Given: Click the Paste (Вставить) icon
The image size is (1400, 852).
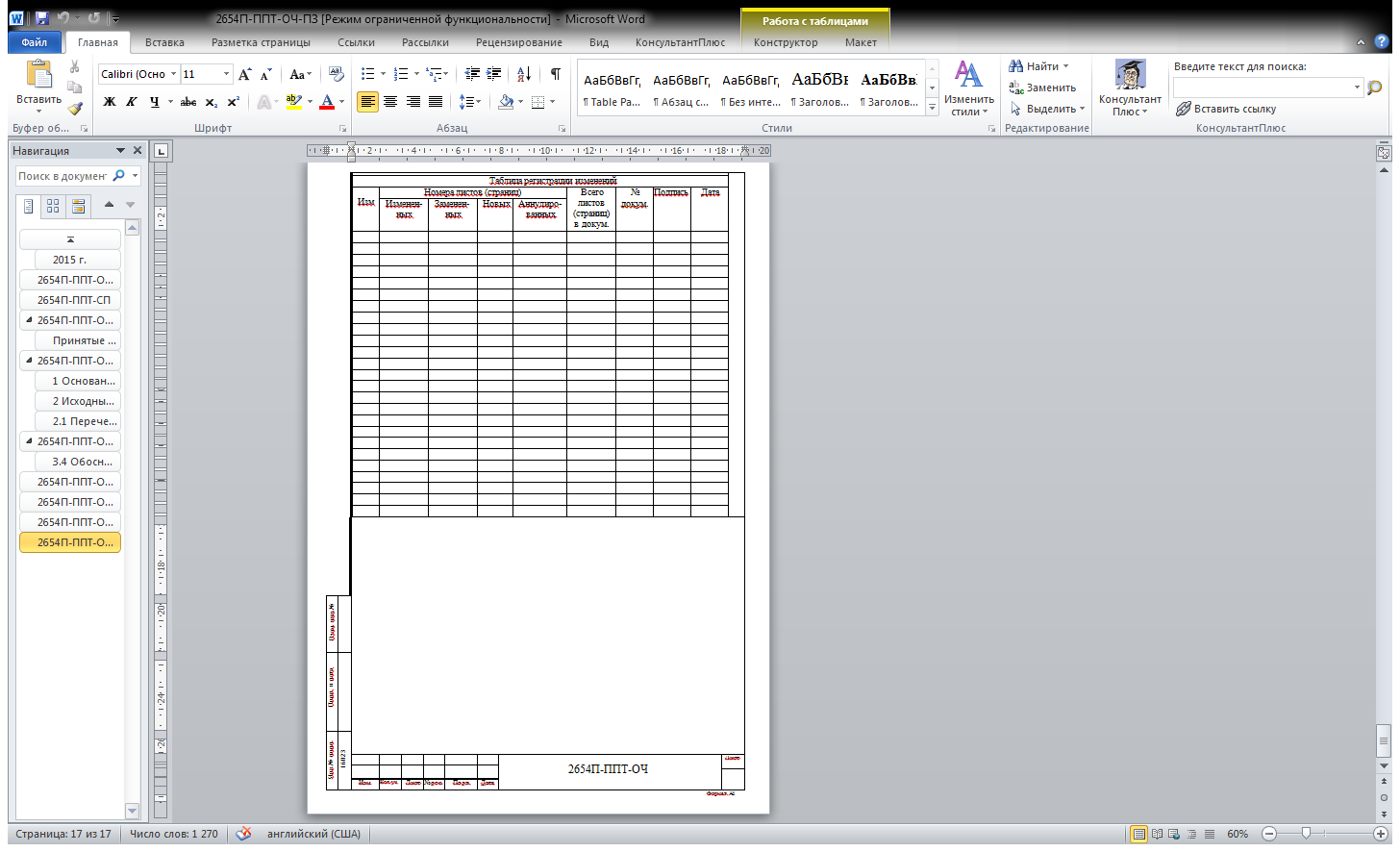Looking at the screenshot, I should pyautogui.click(x=38, y=75).
